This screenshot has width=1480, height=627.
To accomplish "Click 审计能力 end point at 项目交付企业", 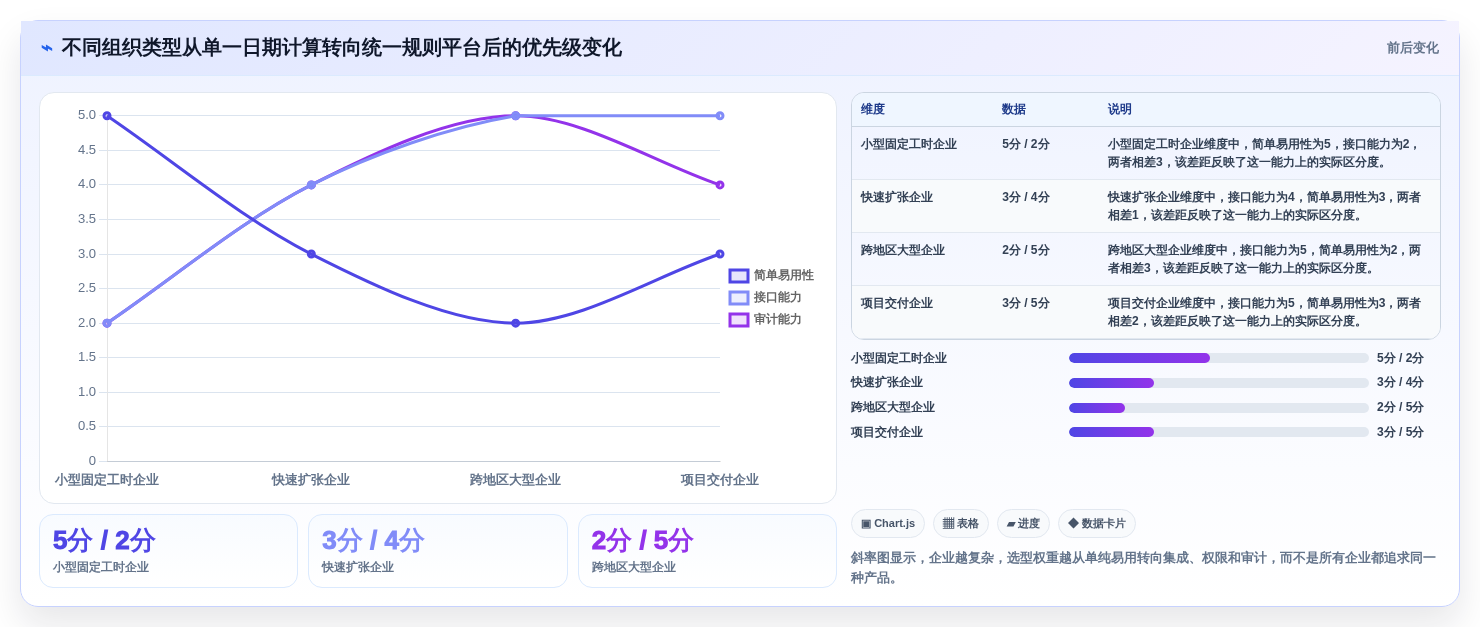I will (720, 185).
